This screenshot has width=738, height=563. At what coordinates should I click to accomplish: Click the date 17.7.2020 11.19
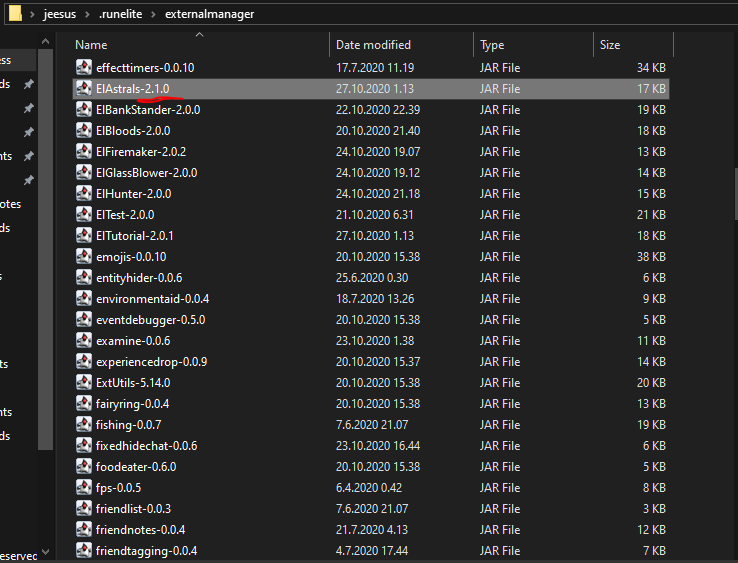pyautogui.click(x=375, y=68)
